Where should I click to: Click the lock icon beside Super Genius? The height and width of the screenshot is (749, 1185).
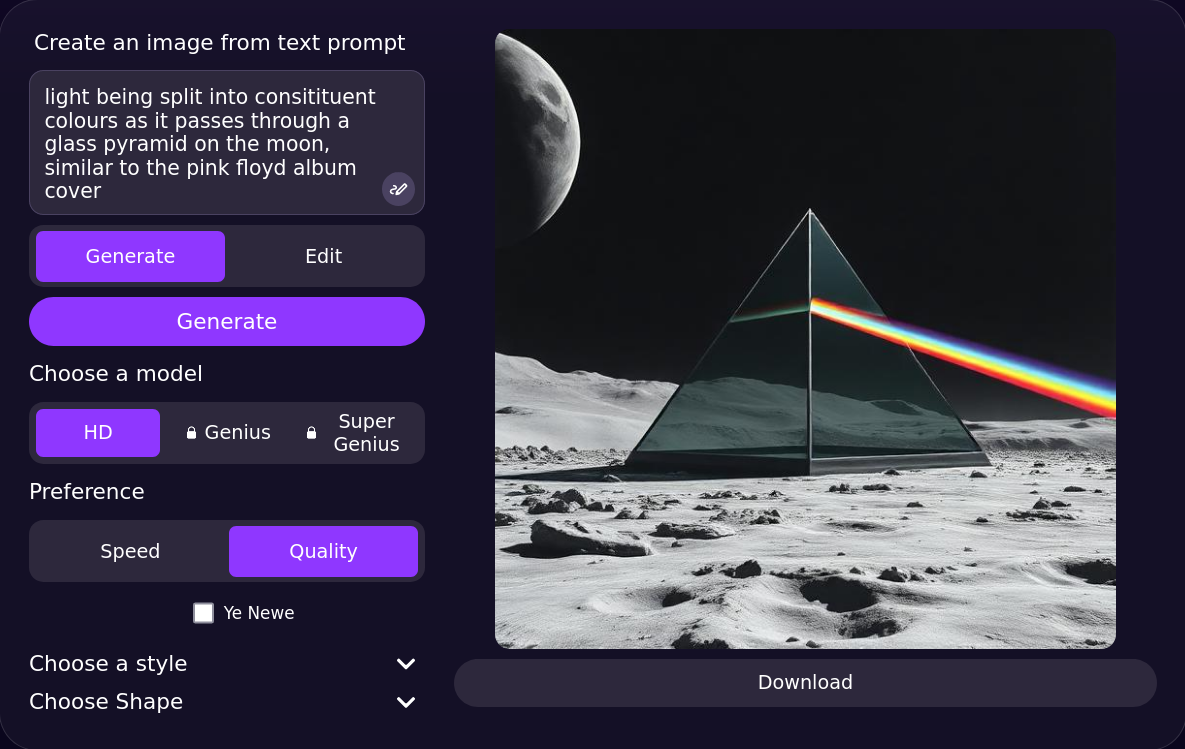311,432
